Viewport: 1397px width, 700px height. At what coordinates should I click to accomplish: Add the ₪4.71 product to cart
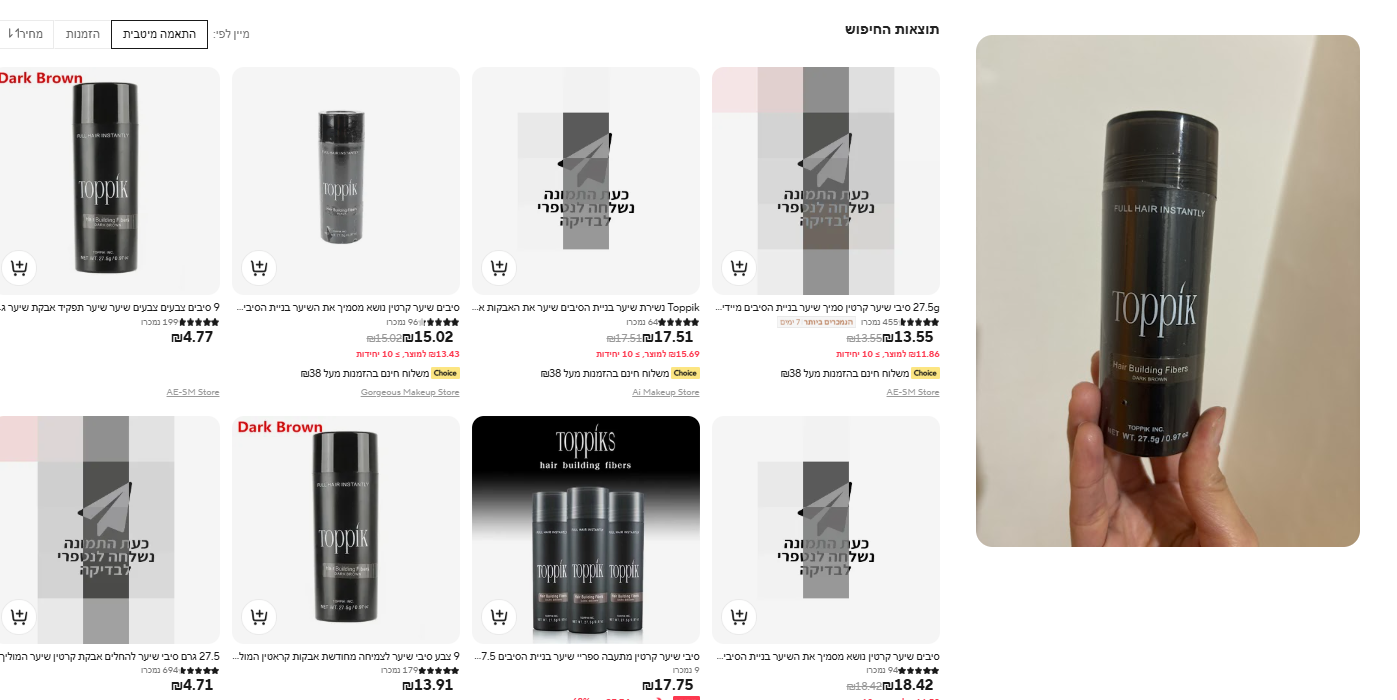pyautogui.click(x=19, y=617)
